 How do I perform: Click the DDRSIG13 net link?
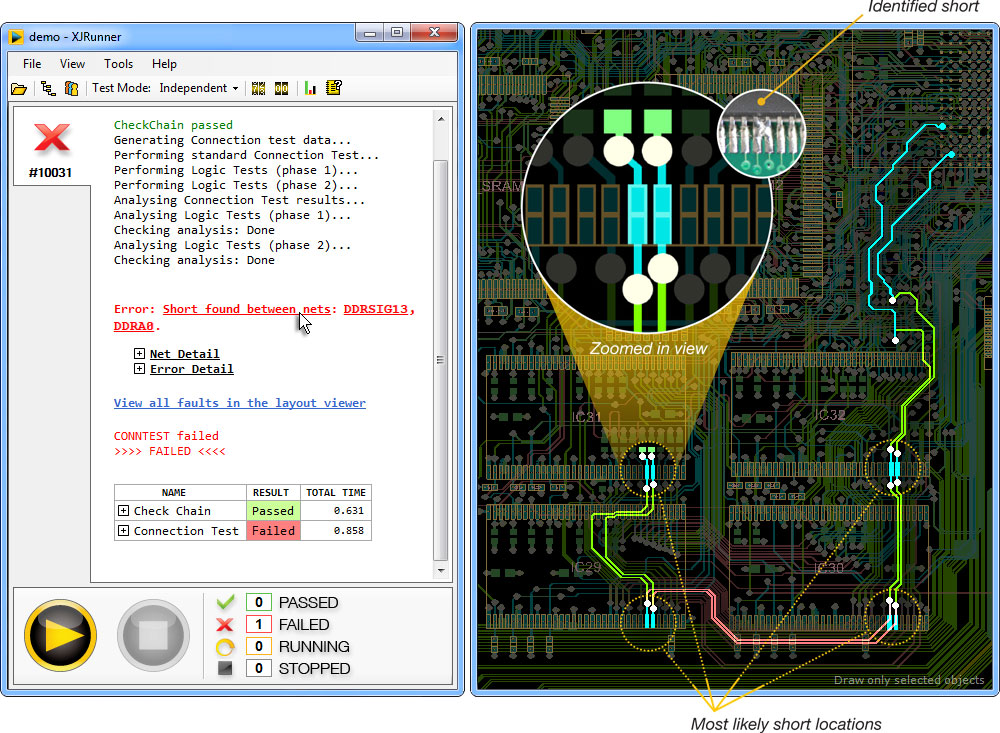[x=376, y=309]
